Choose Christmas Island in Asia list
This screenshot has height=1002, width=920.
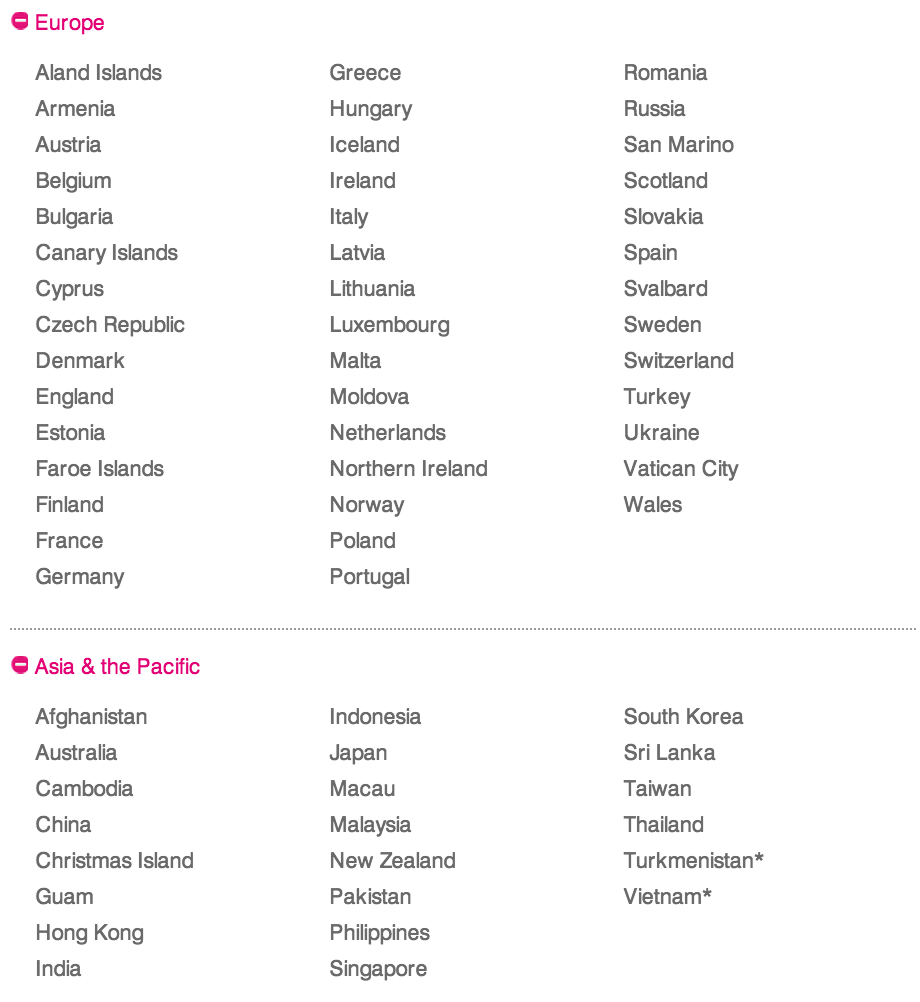tap(115, 861)
